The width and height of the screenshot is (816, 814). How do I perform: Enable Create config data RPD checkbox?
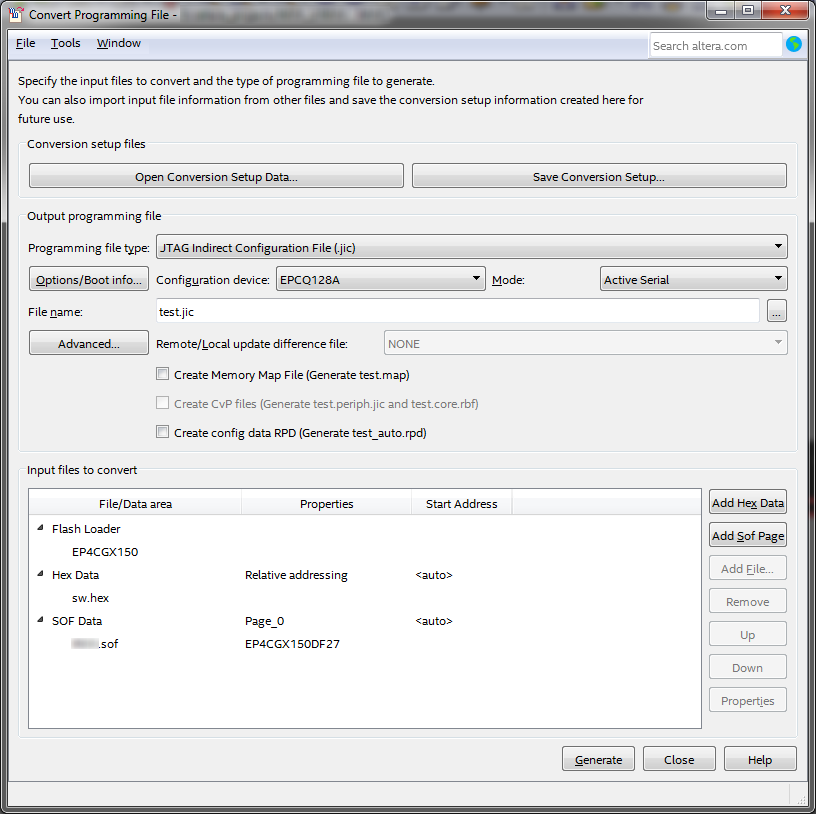tap(162, 433)
